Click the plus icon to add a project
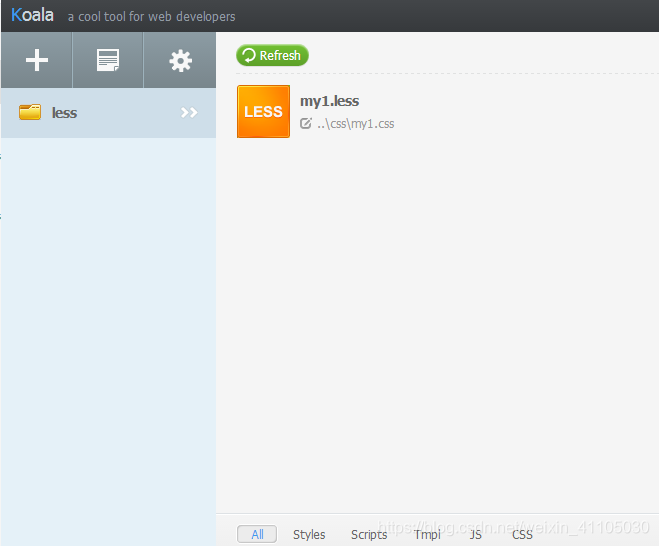Image resolution: width=659 pixels, height=546 pixels. 37,60
